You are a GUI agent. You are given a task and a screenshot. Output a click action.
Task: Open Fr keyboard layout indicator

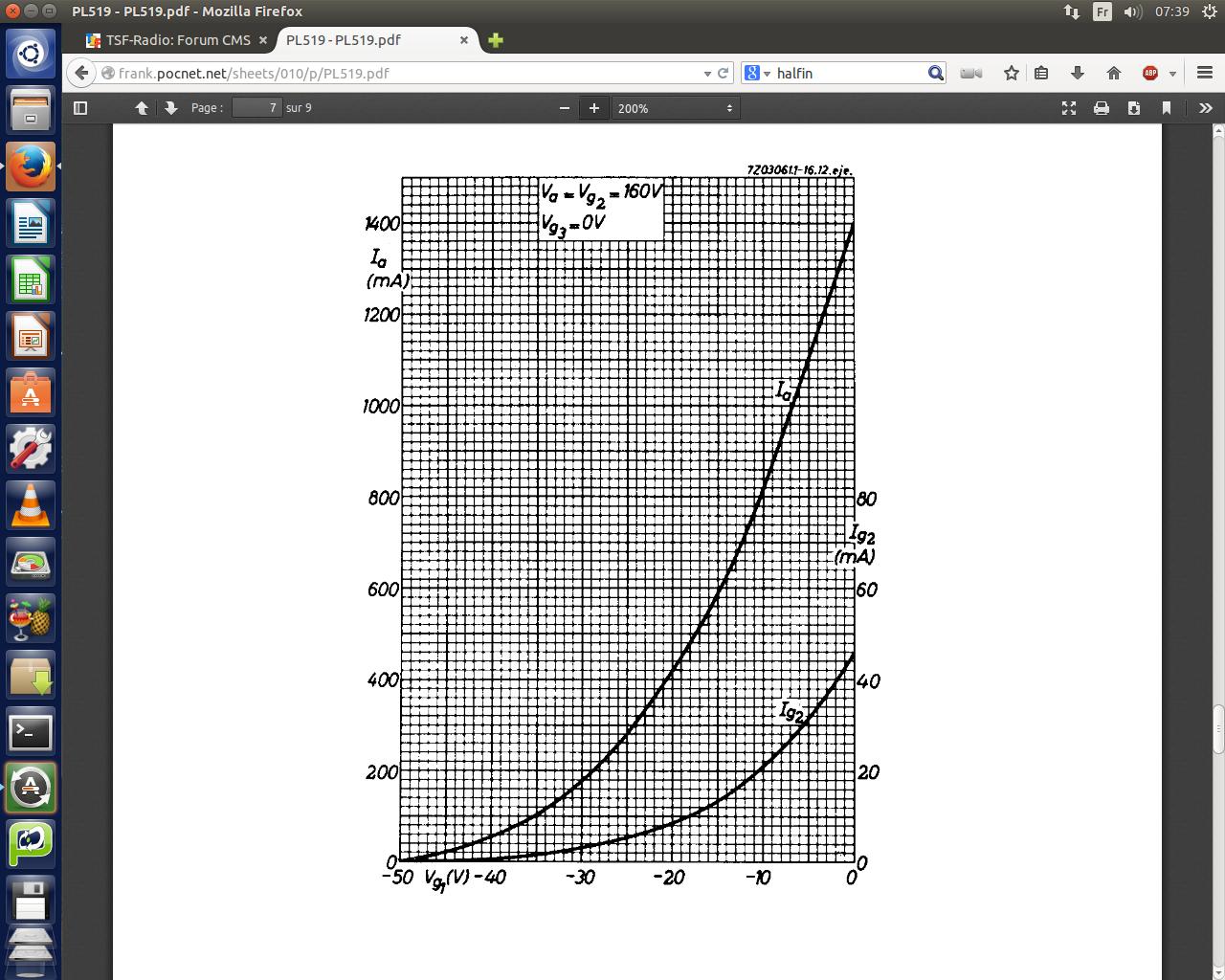click(1102, 11)
